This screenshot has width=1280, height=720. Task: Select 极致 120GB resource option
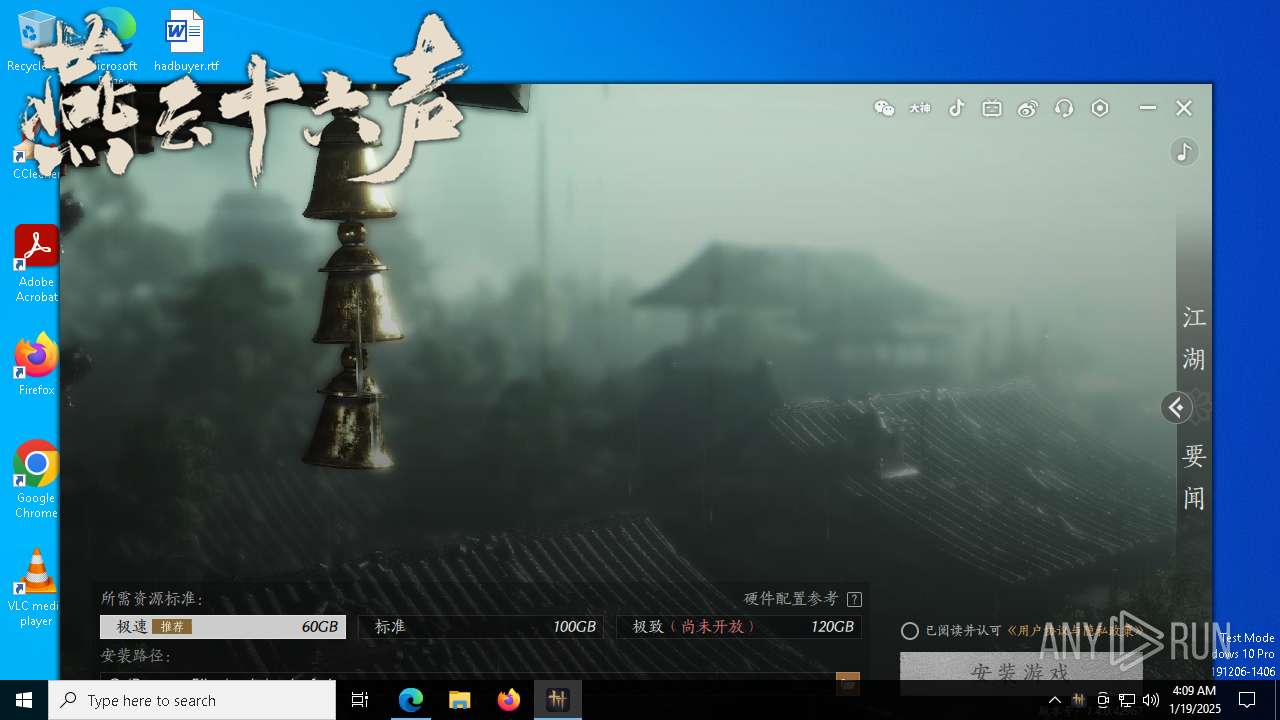click(x=739, y=627)
